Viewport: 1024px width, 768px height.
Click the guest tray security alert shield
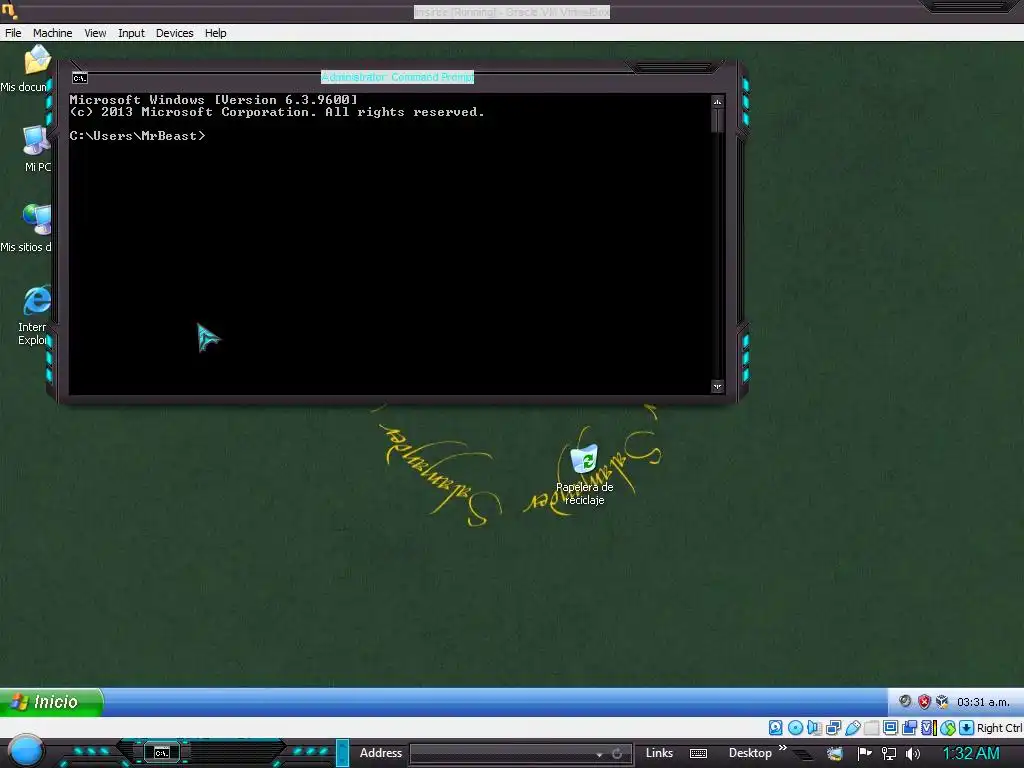point(923,702)
